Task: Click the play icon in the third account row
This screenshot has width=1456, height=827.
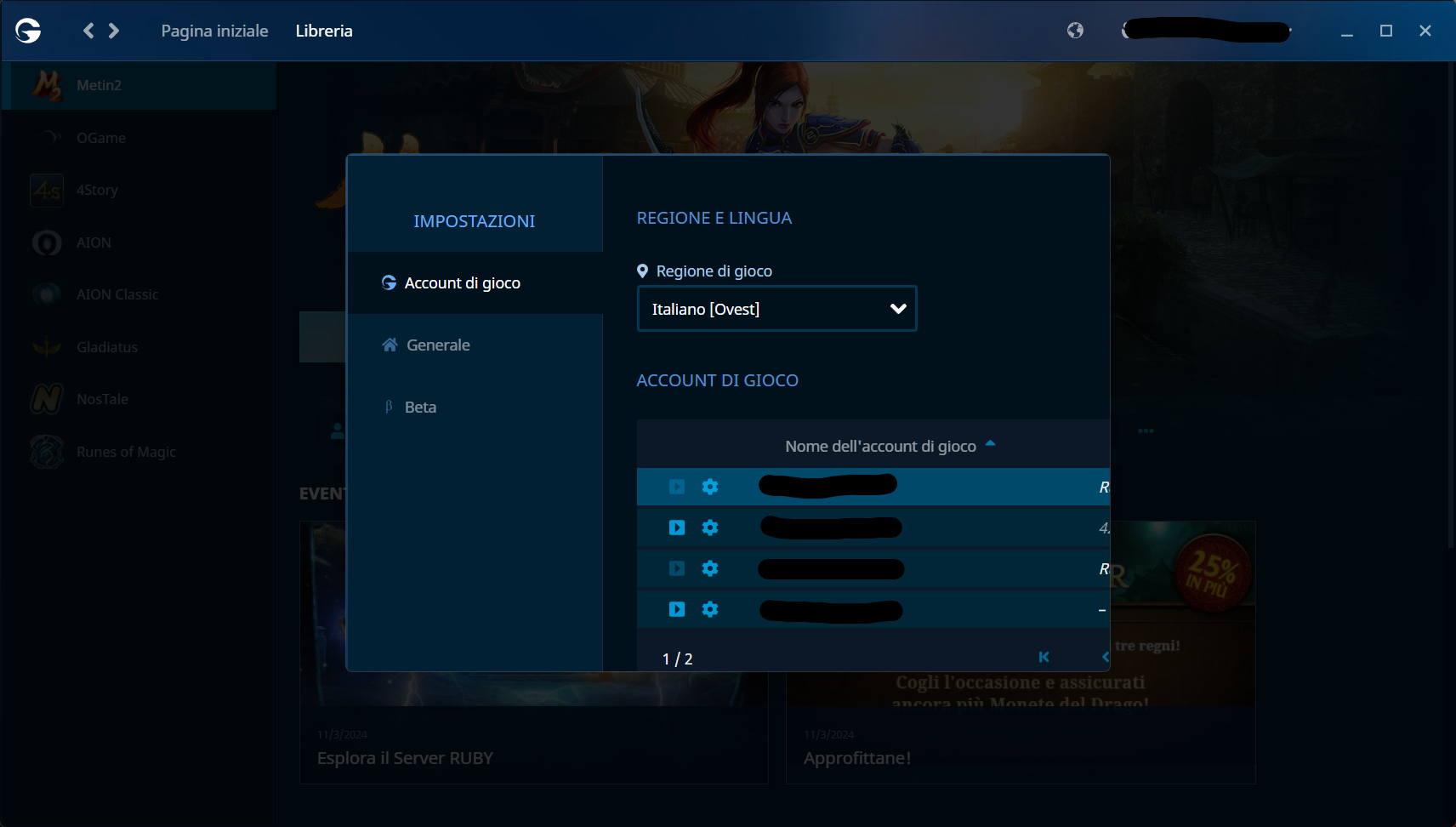Action: (x=677, y=568)
